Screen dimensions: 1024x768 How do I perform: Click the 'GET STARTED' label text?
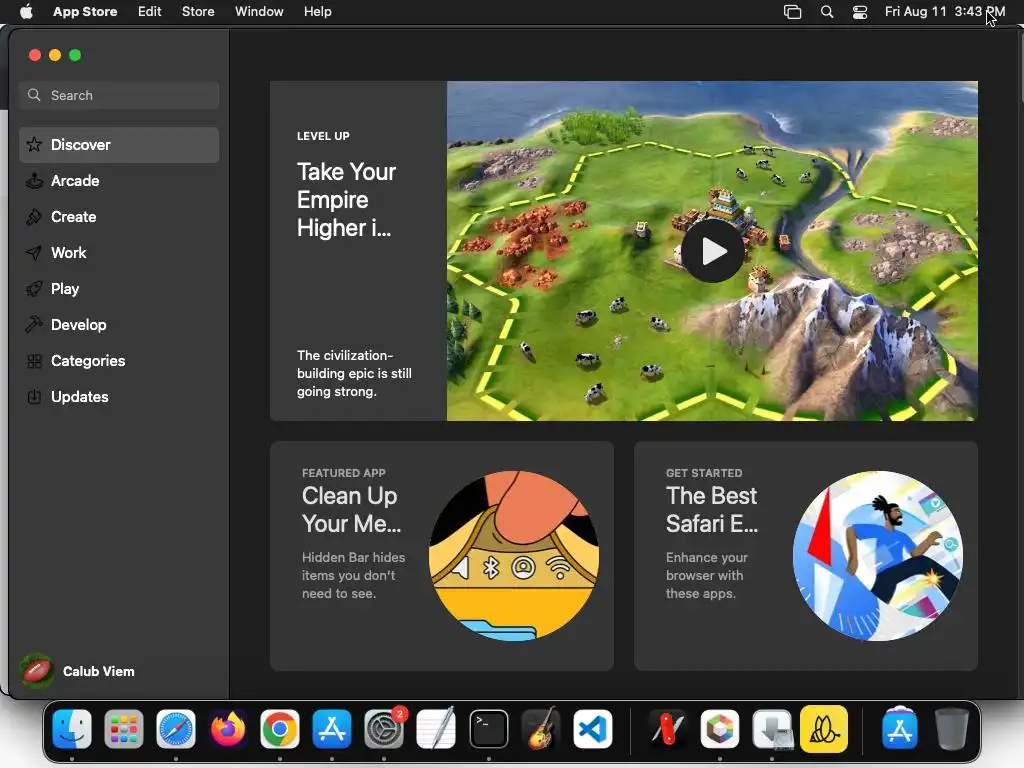(704, 473)
